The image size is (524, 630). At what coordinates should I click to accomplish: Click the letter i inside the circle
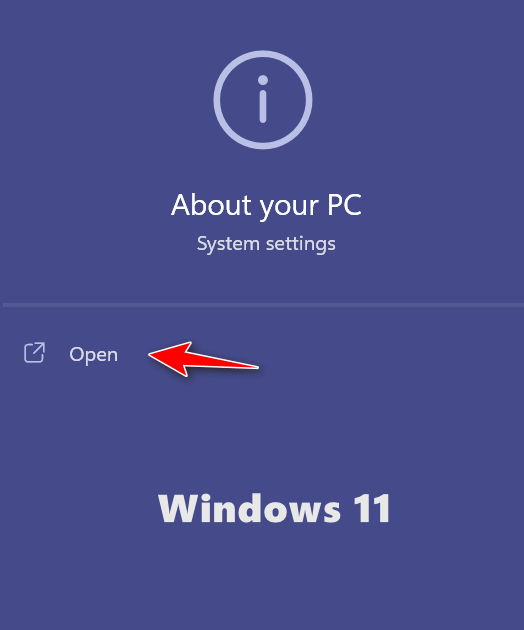[263, 99]
